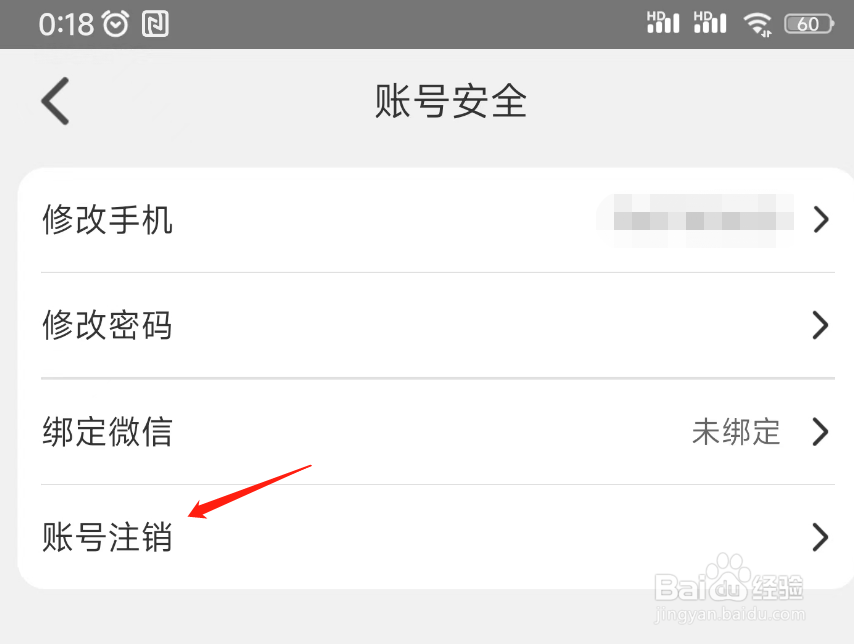Image resolution: width=854 pixels, height=644 pixels.
Task: Expand chevron next to 修改手机
Action: pyautogui.click(x=821, y=220)
